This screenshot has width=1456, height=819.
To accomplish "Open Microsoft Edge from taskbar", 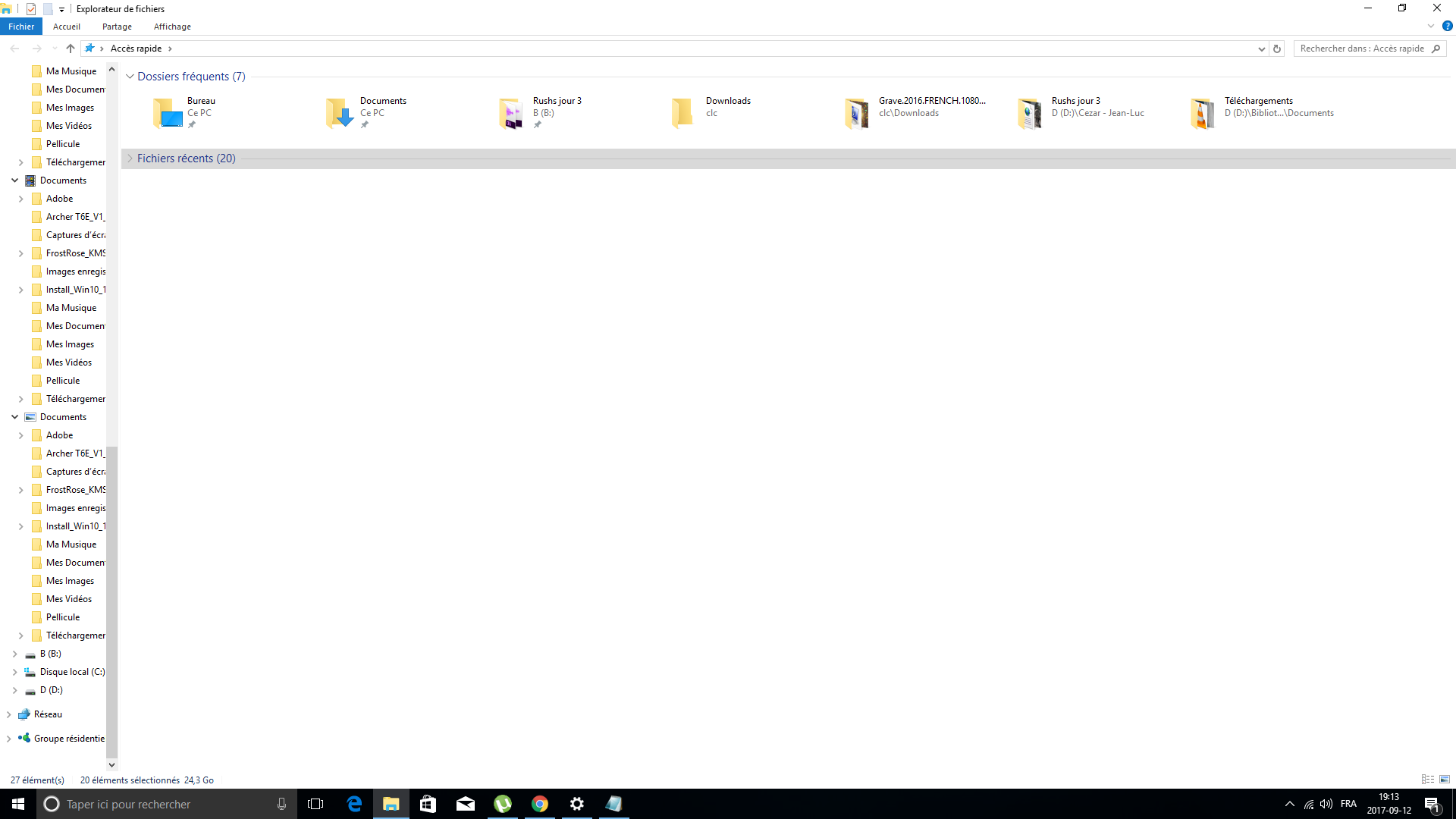I will (x=354, y=804).
